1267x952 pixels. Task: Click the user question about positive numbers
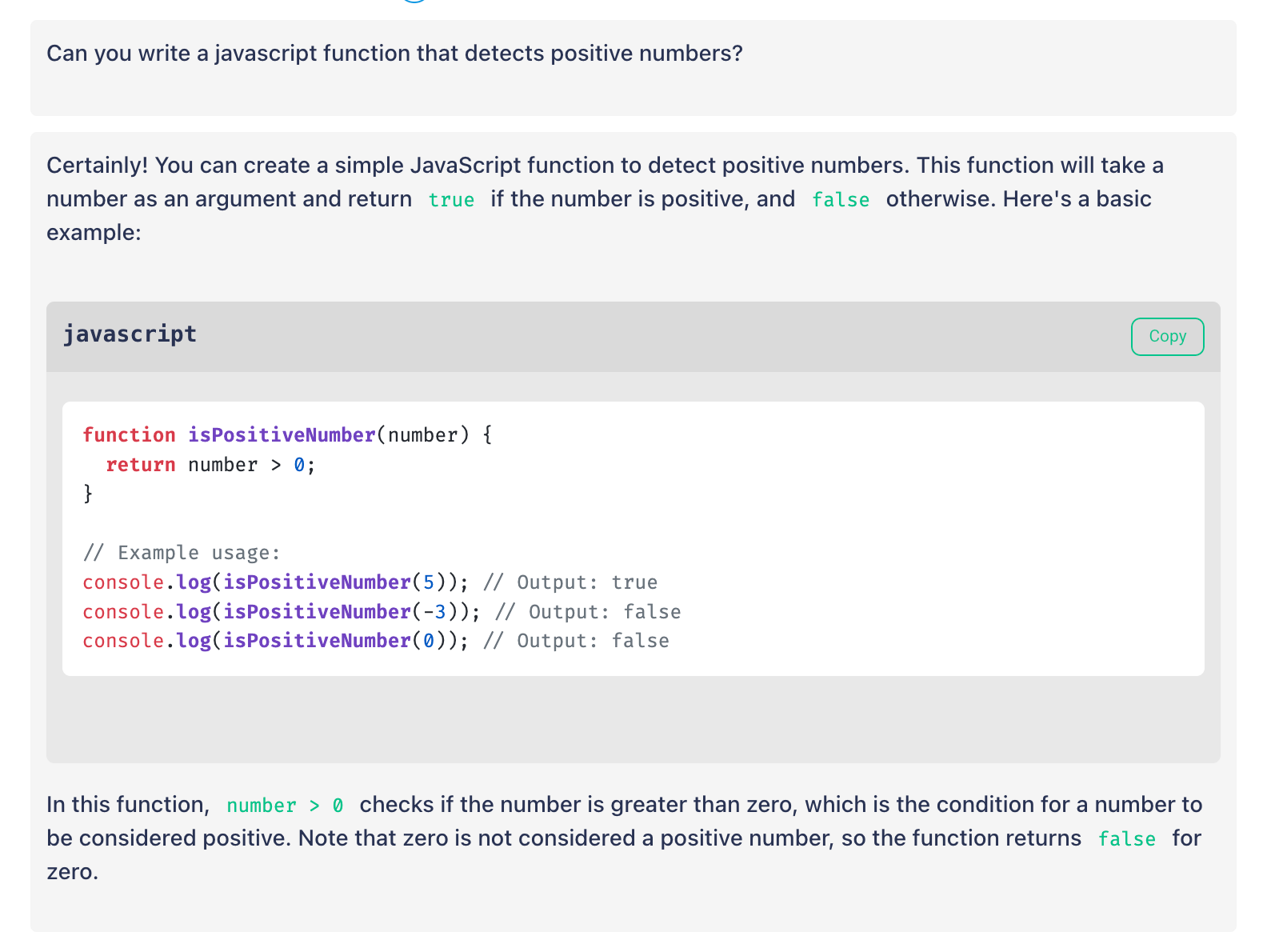pyautogui.click(x=394, y=54)
